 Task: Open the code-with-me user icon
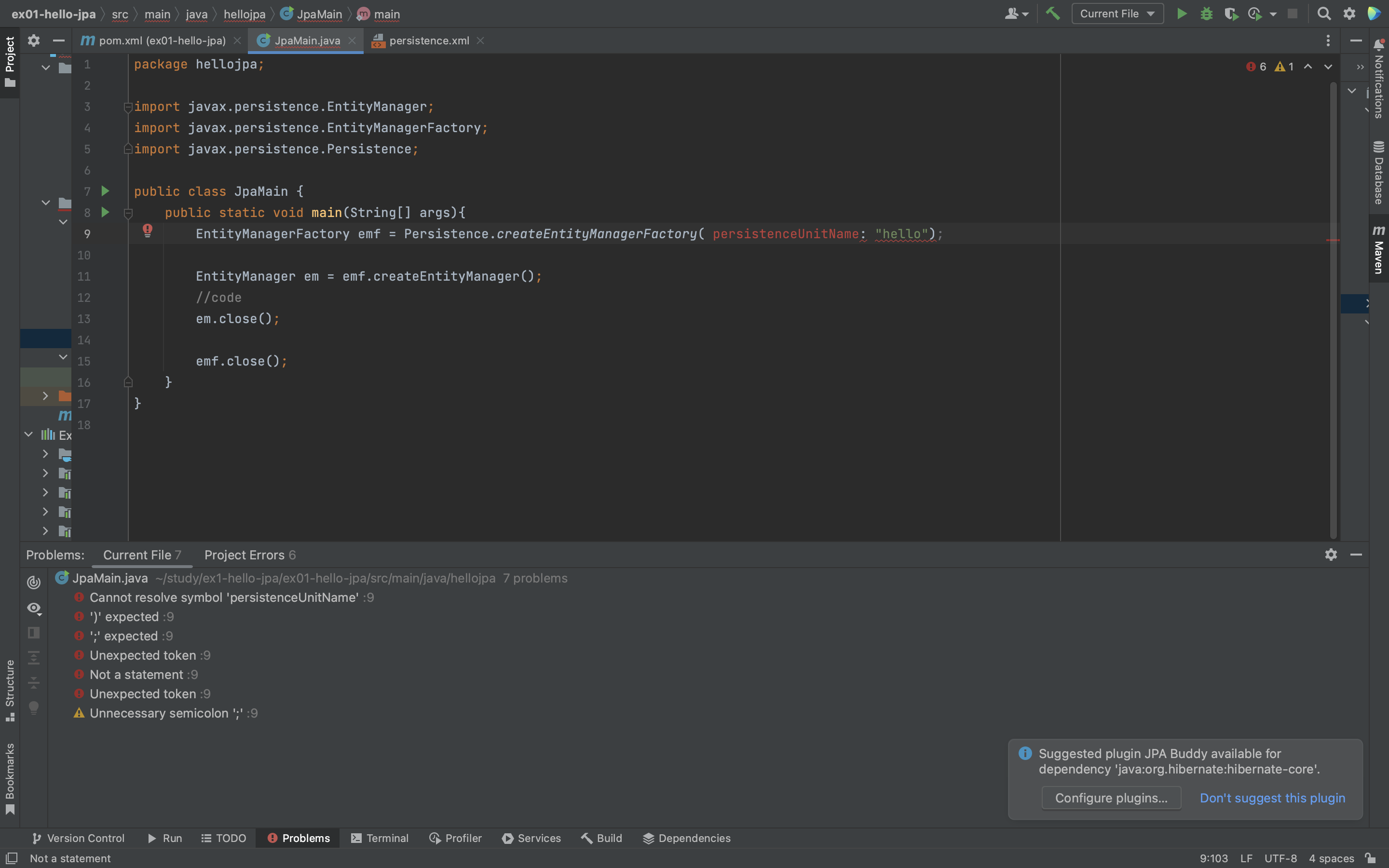pyautogui.click(x=1016, y=14)
